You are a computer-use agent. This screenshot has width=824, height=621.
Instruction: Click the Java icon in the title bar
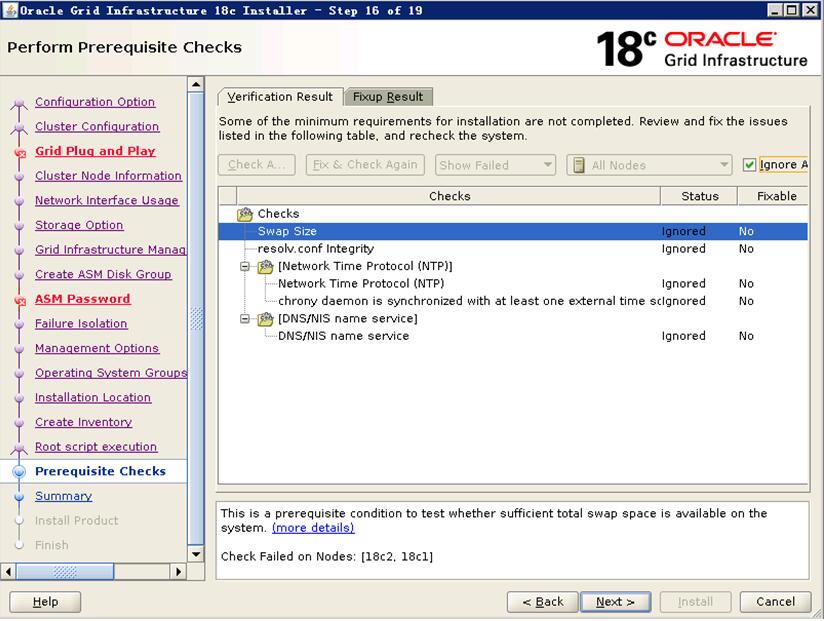pyautogui.click(x=10, y=10)
